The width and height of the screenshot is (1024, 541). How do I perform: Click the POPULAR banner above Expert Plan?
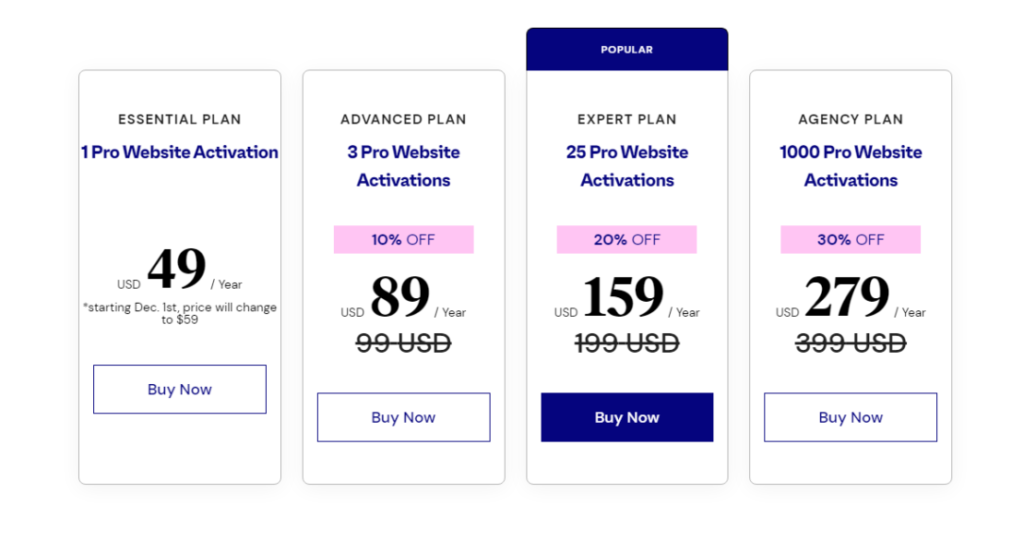(627, 49)
